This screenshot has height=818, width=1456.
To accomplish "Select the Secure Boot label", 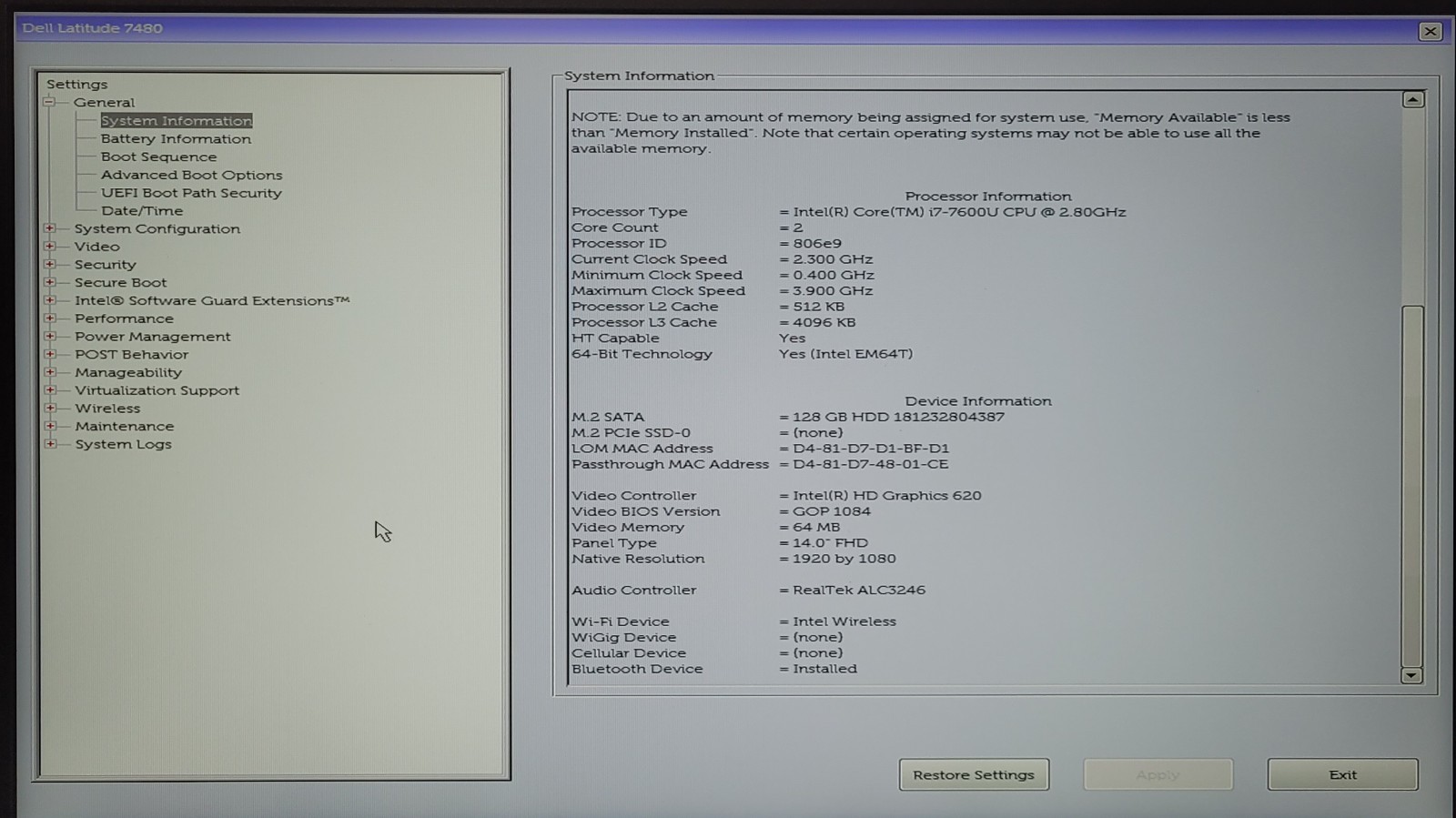I will click(x=121, y=283).
